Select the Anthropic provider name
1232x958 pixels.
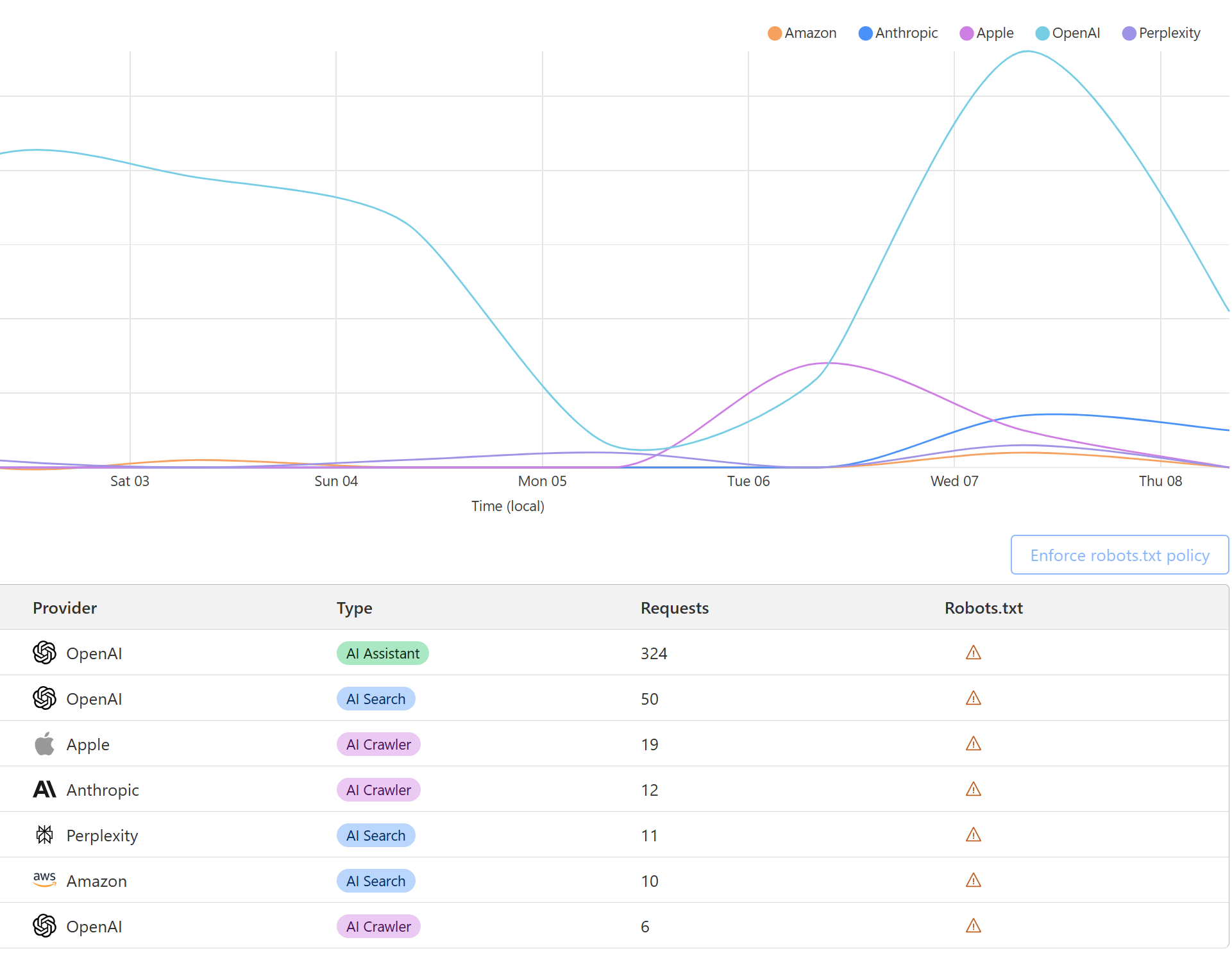click(x=103, y=790)
